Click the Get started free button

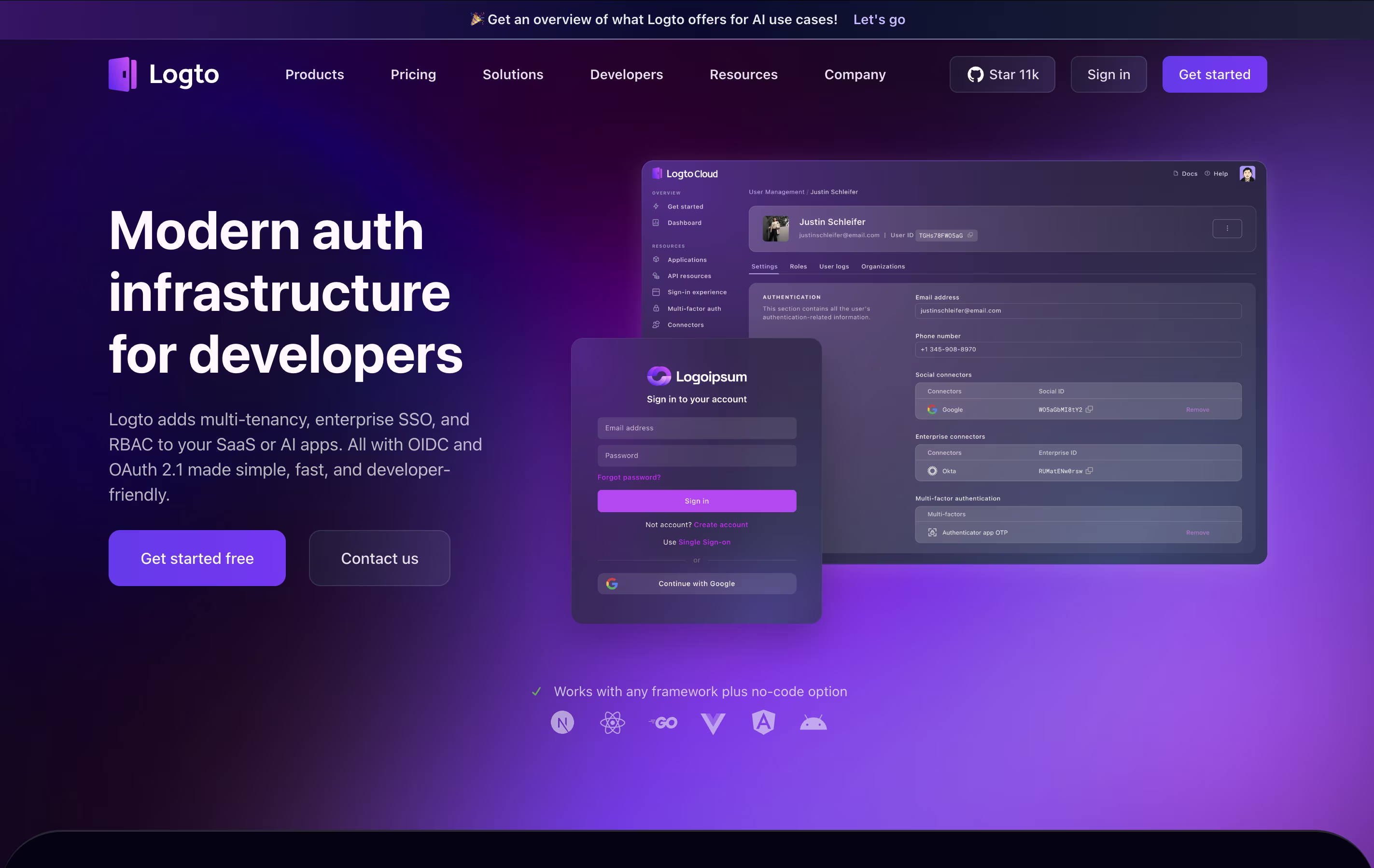[197, 558]
